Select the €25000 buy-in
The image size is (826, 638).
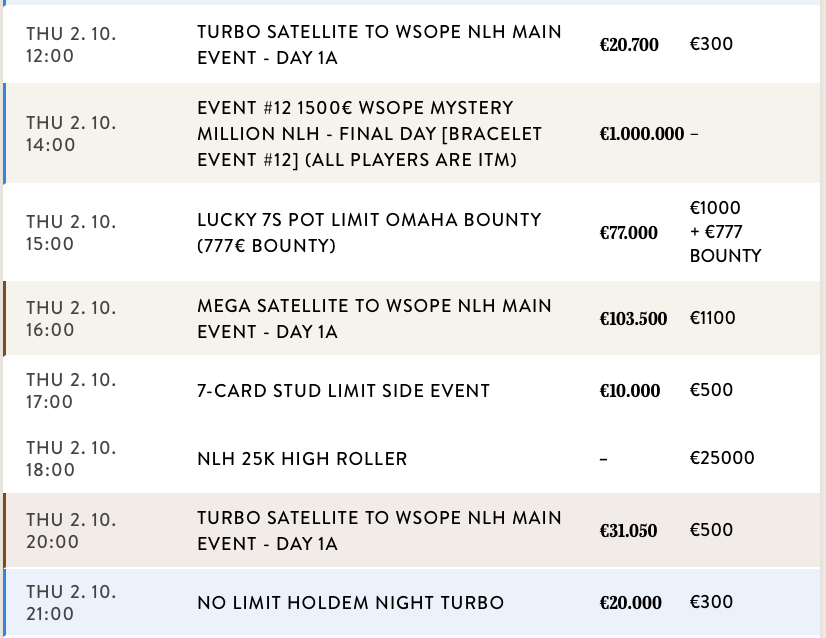coord(722,459)
